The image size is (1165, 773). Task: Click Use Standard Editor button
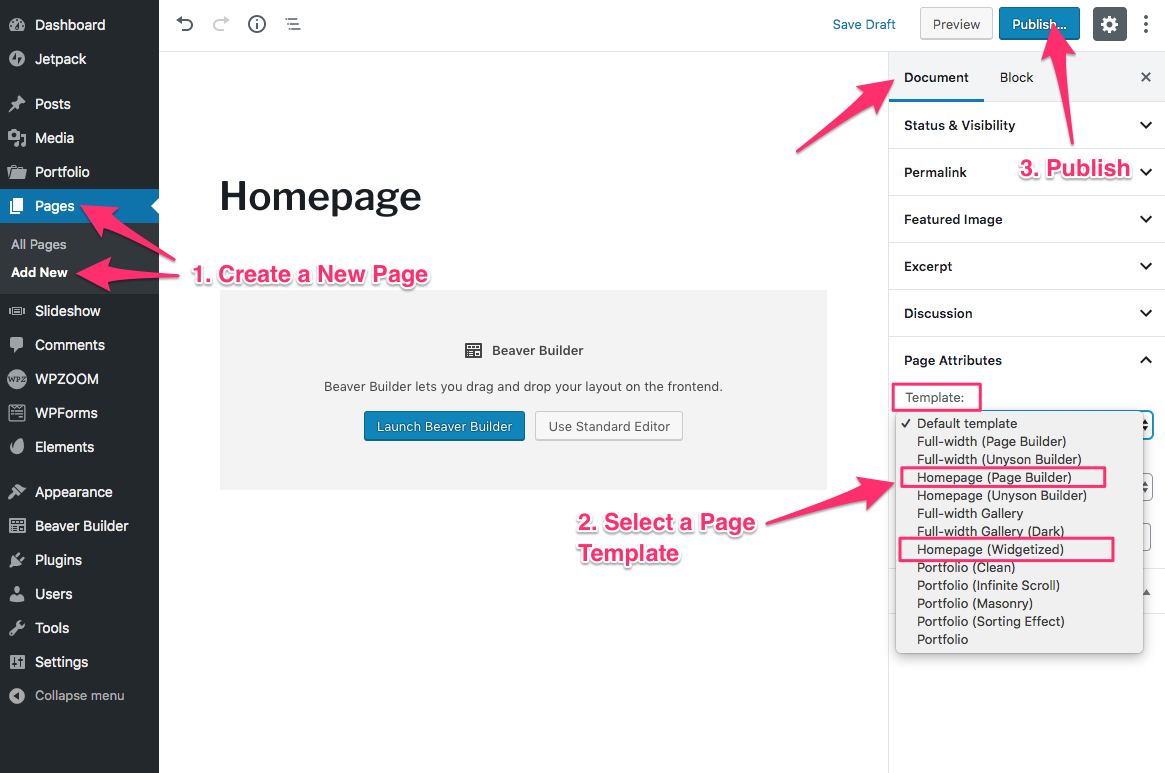pos(609,426)
